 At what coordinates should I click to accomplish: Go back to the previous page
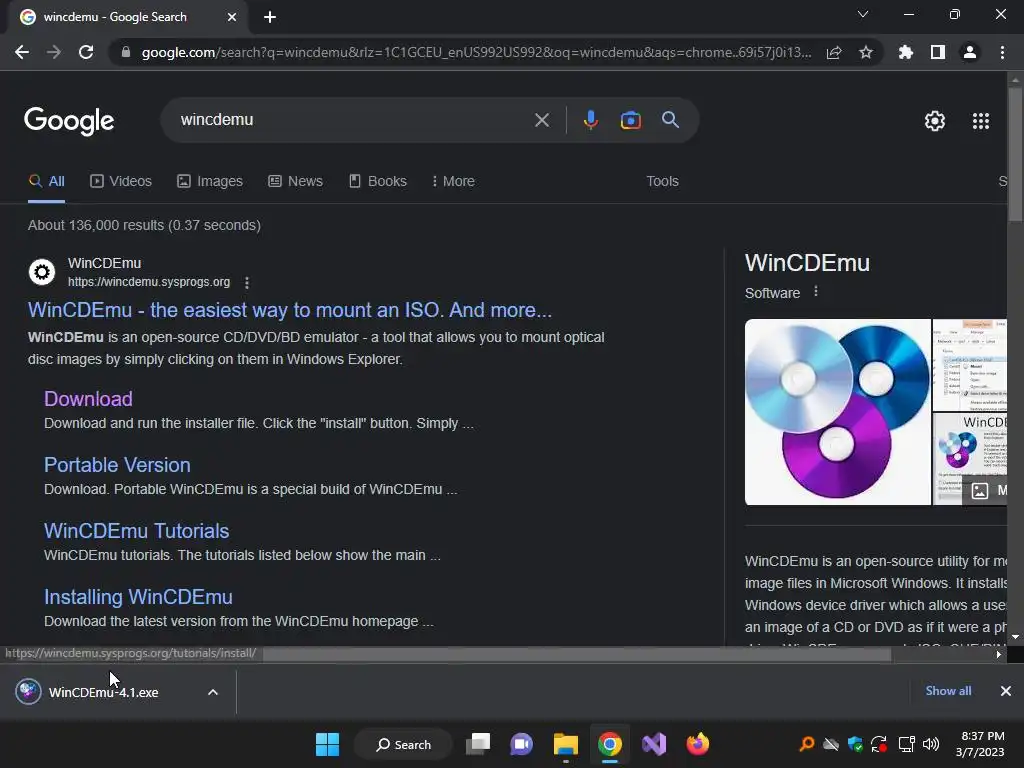pyautogui.click(x=22, y=52)
